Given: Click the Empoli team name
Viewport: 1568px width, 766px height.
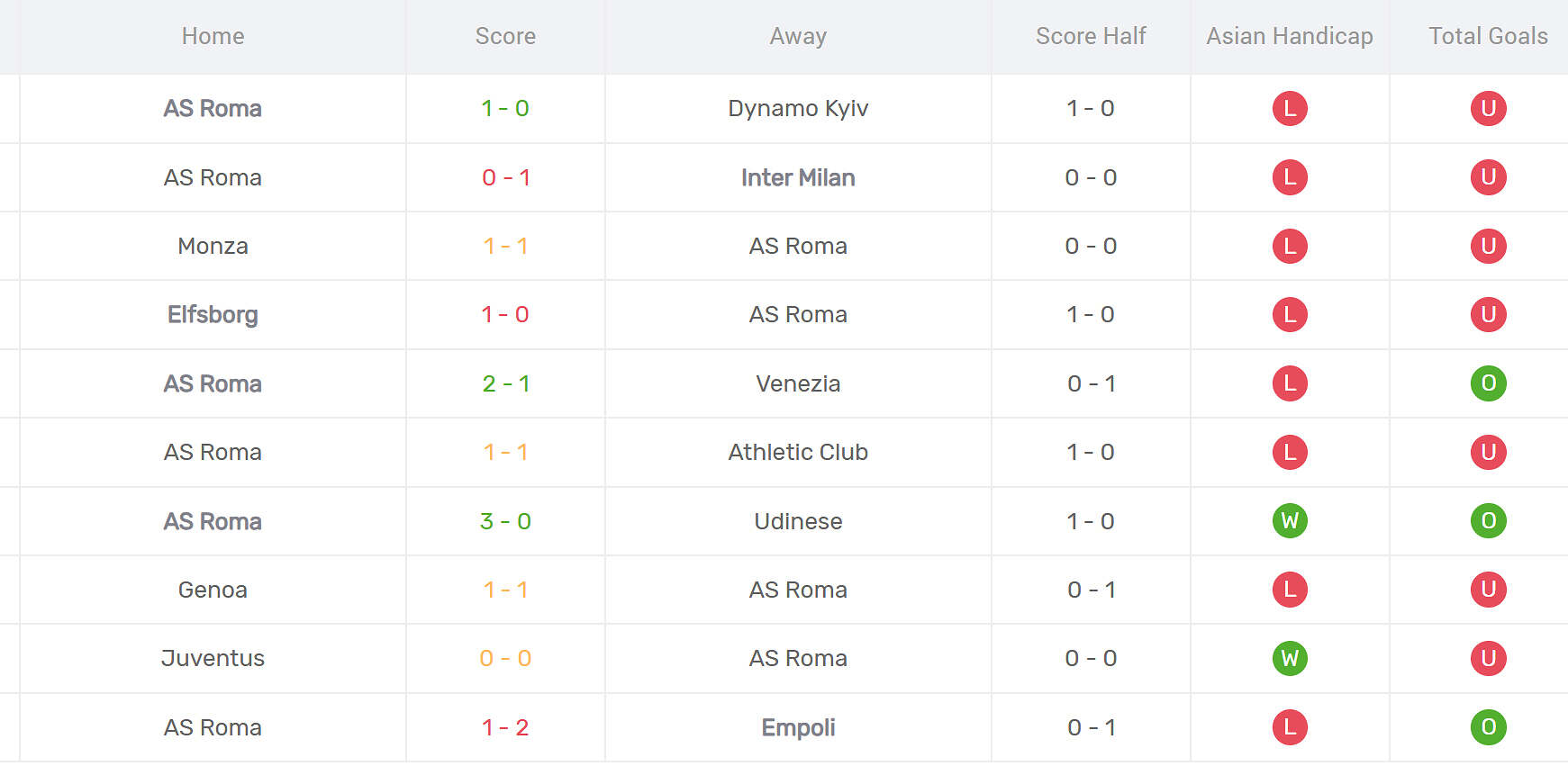Looking at the screenshot, I should tap(798, 727).
